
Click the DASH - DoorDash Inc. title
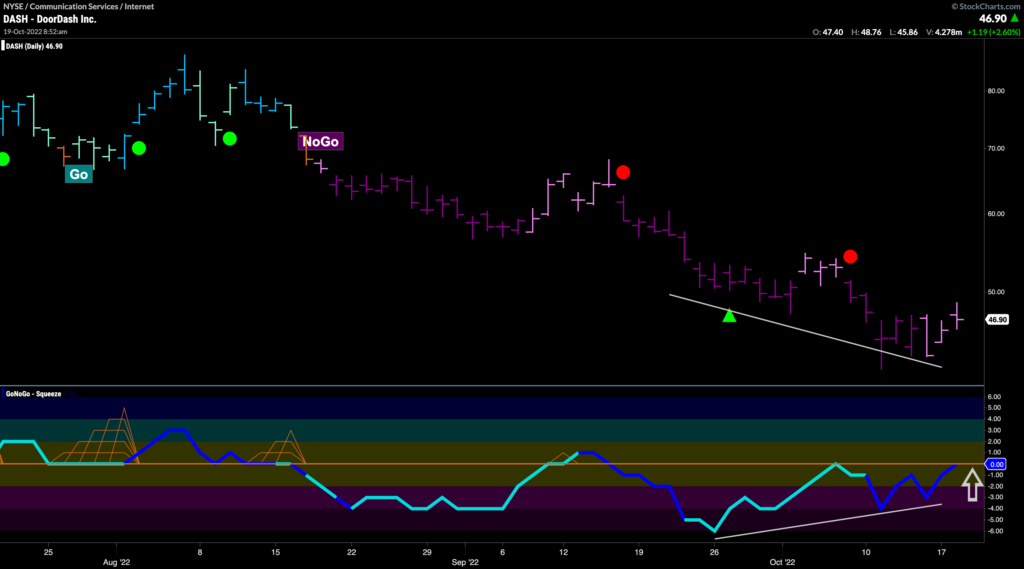[48, 19]
